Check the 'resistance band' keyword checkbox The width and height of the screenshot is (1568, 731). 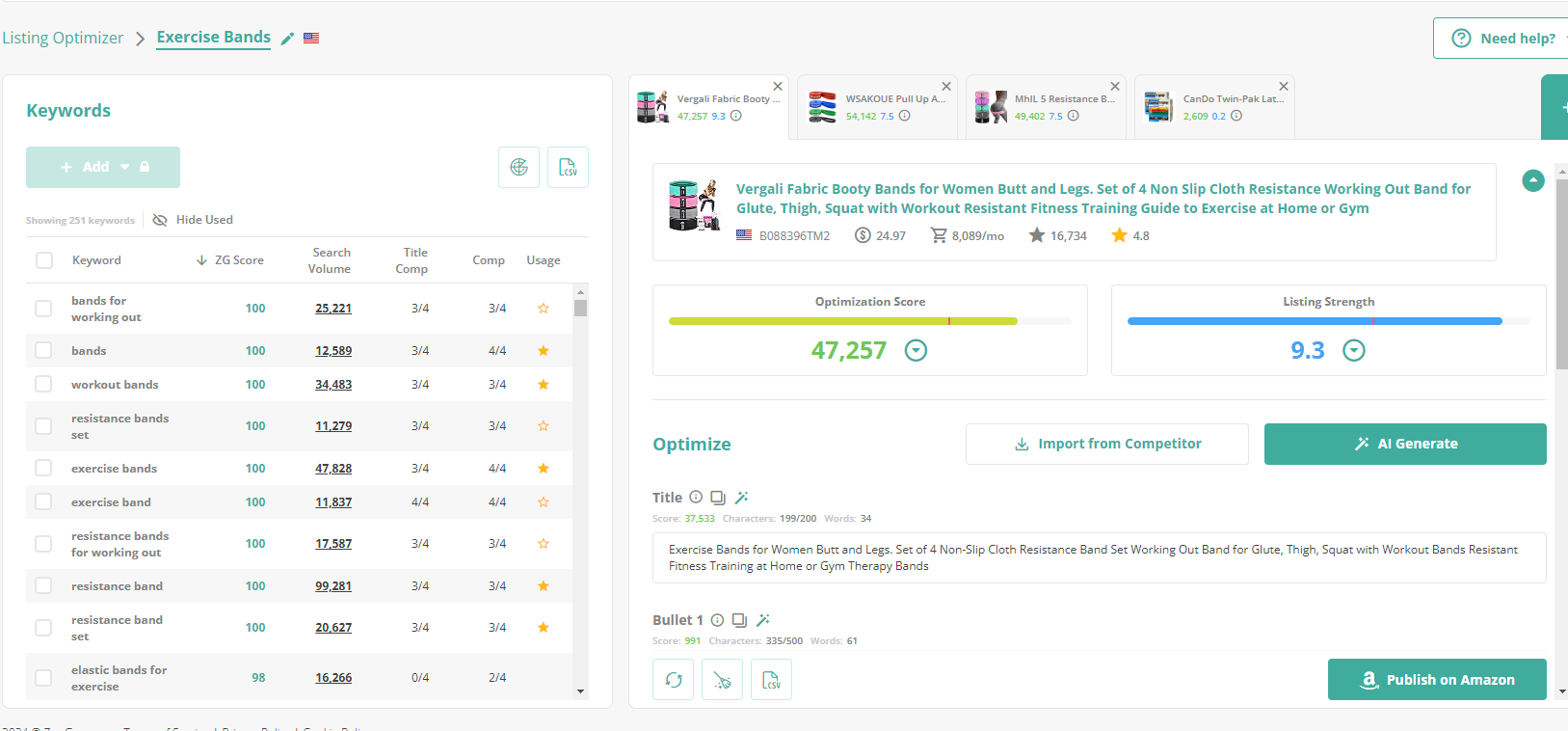tap(43, 585)
